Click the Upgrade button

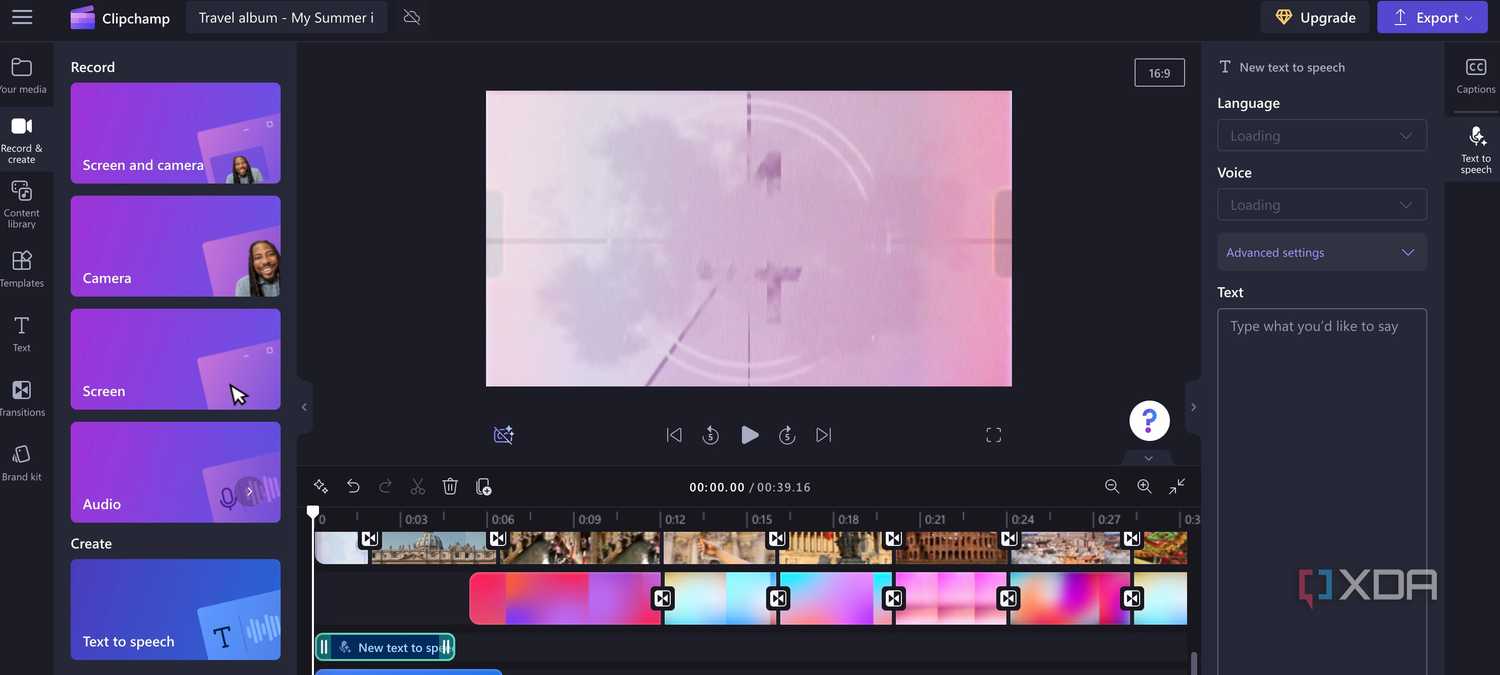click(1315, 17)
